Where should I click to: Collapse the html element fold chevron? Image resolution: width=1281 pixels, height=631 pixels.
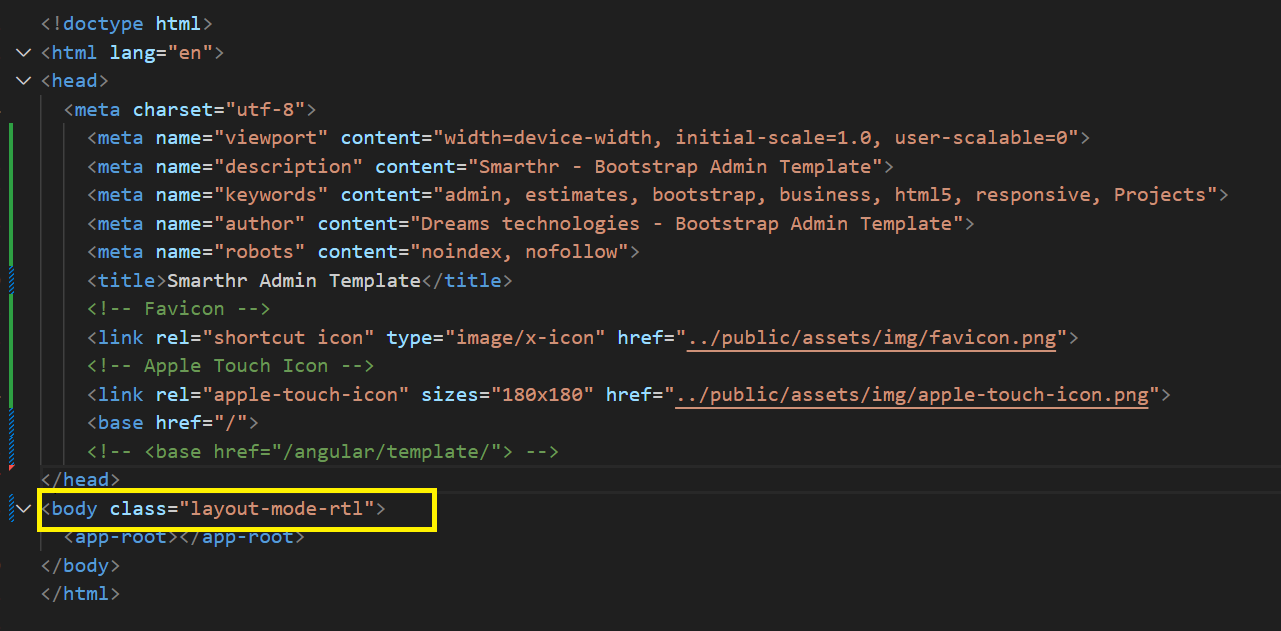click(24, 52)
